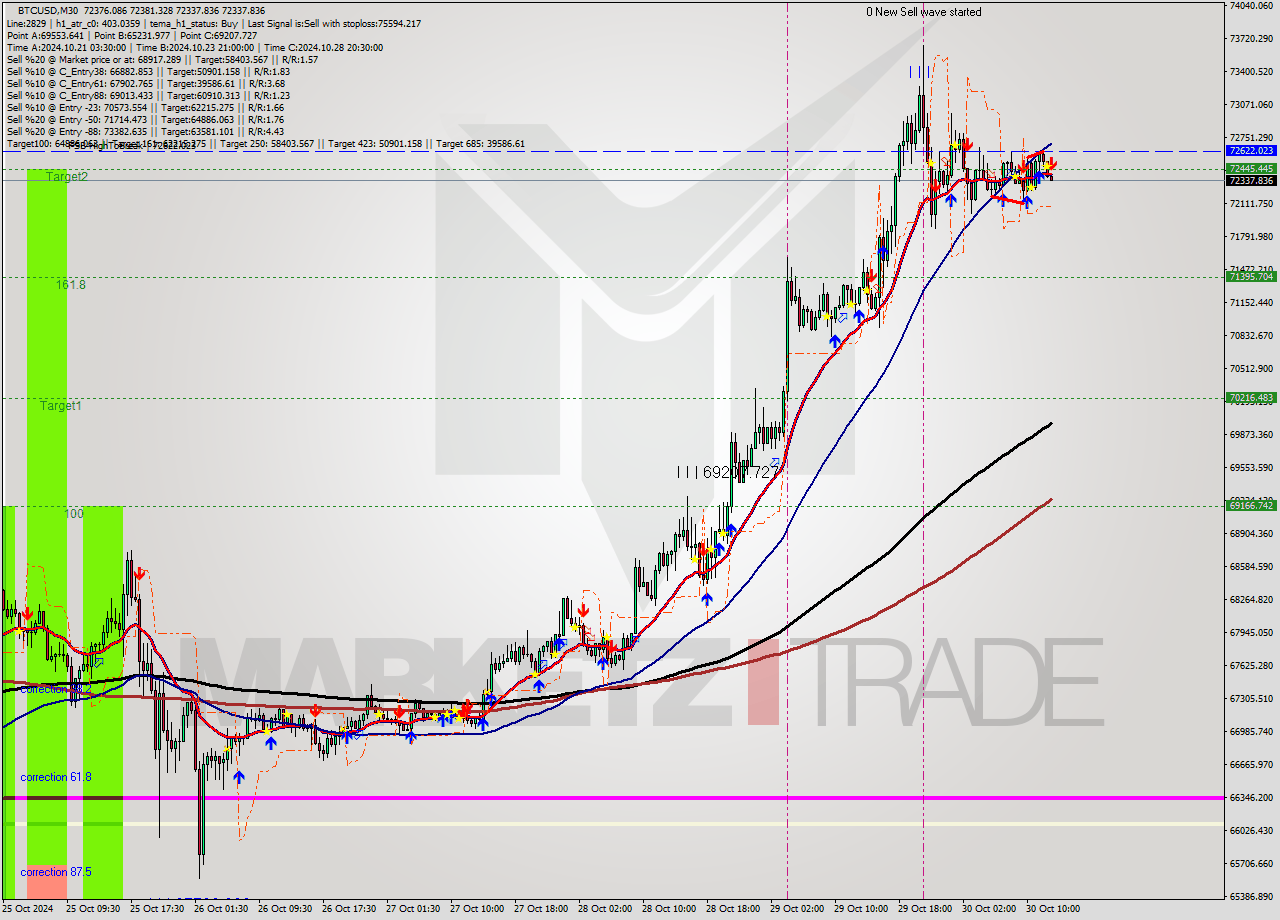The image size is (1280, 920).
Task: Click the green 71395.704 price tag
Action: tap(1251, 277)
